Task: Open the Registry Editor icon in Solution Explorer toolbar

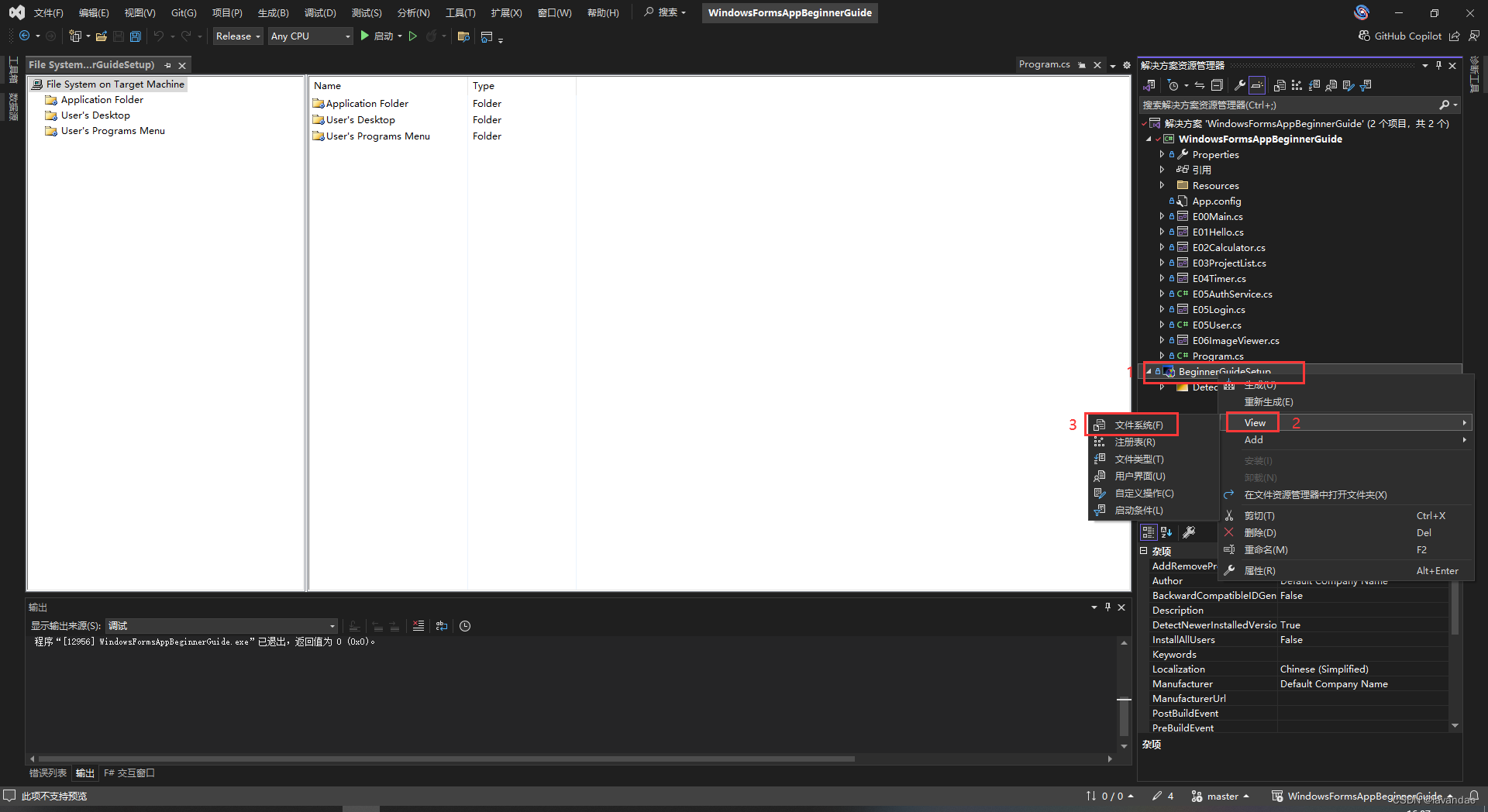Action: pyautogui.click(x=1297, y=85)
